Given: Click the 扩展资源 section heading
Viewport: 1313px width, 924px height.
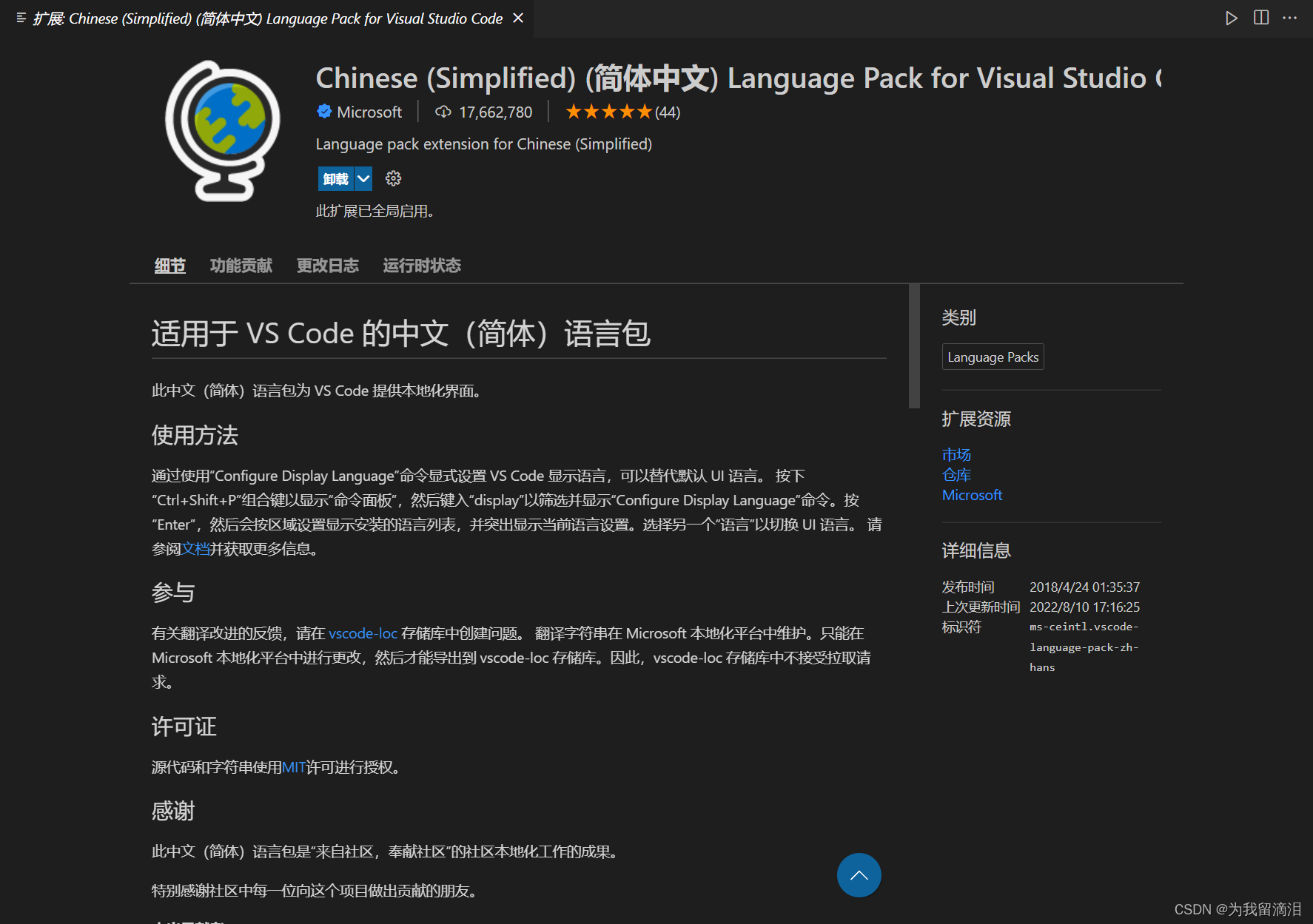Looking at the screenshot, I should [x=976, y=419].
